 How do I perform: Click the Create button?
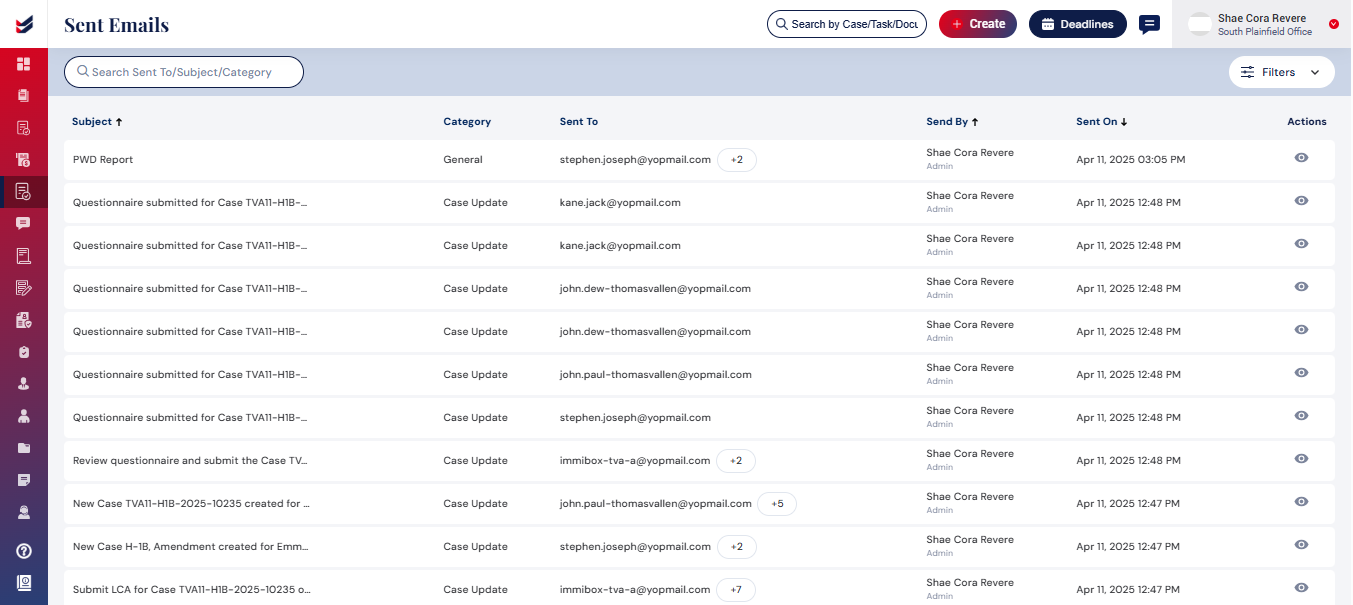coord(977,24)
